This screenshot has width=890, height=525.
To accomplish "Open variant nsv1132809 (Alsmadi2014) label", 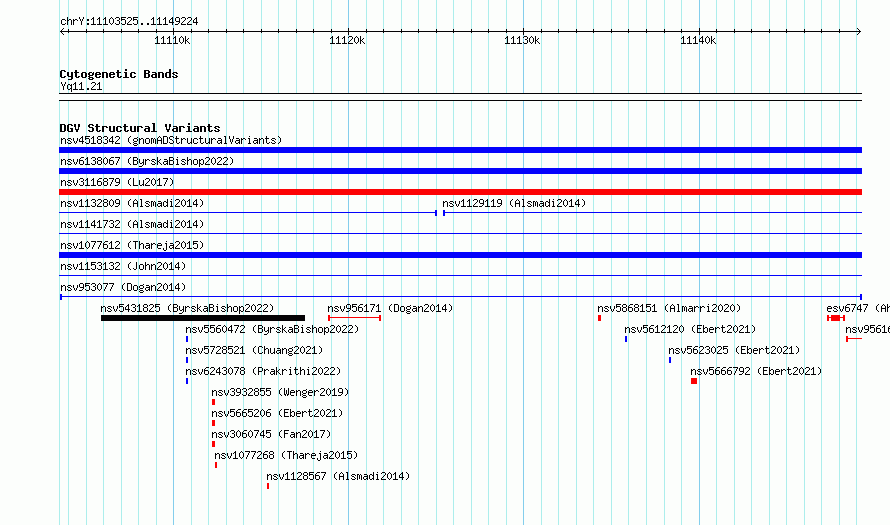I will tap(132, 203).
